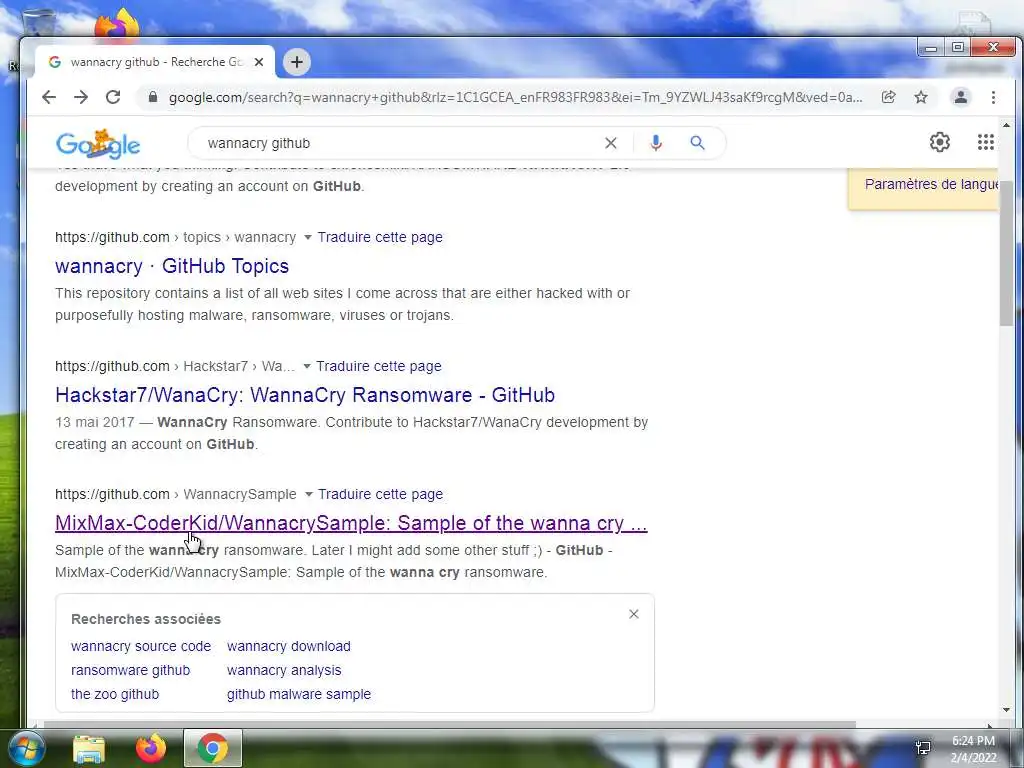The image size is (1024, 768).
Task: Open the Google apps grid
Action: coord(985,142)
